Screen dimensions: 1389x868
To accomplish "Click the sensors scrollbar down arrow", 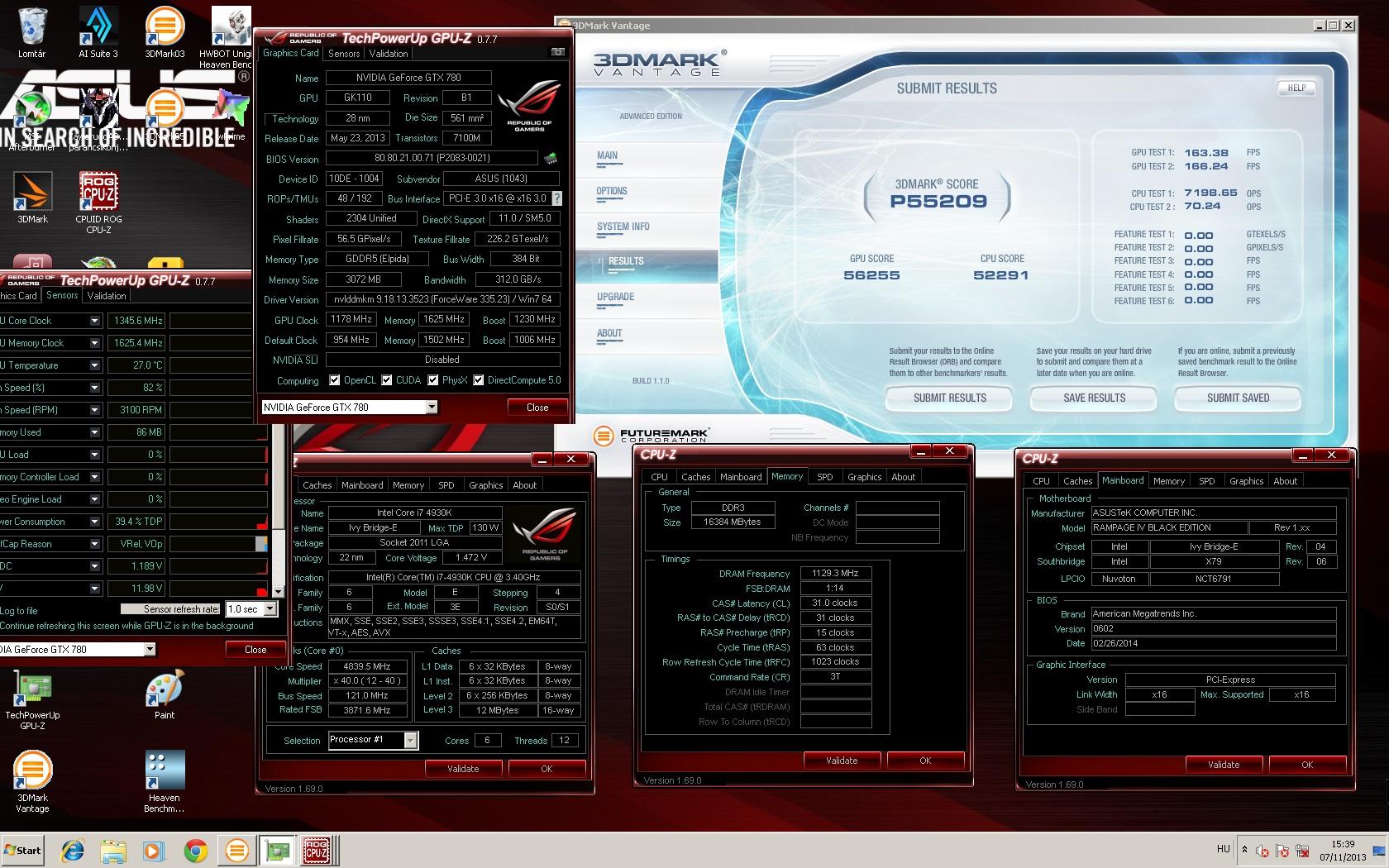I will click(x=278, y=591).
